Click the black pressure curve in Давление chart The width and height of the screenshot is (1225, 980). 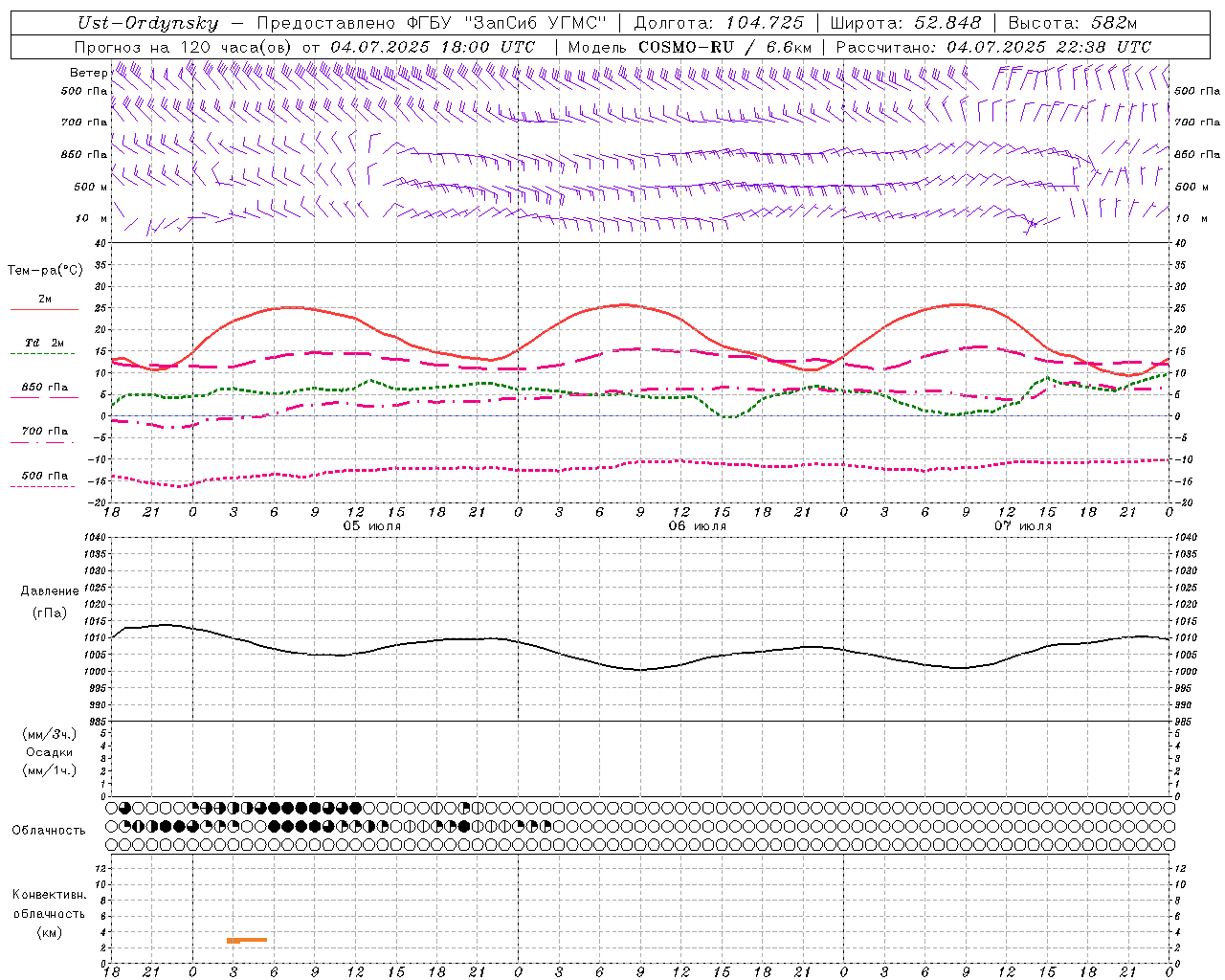click(641, 669)
